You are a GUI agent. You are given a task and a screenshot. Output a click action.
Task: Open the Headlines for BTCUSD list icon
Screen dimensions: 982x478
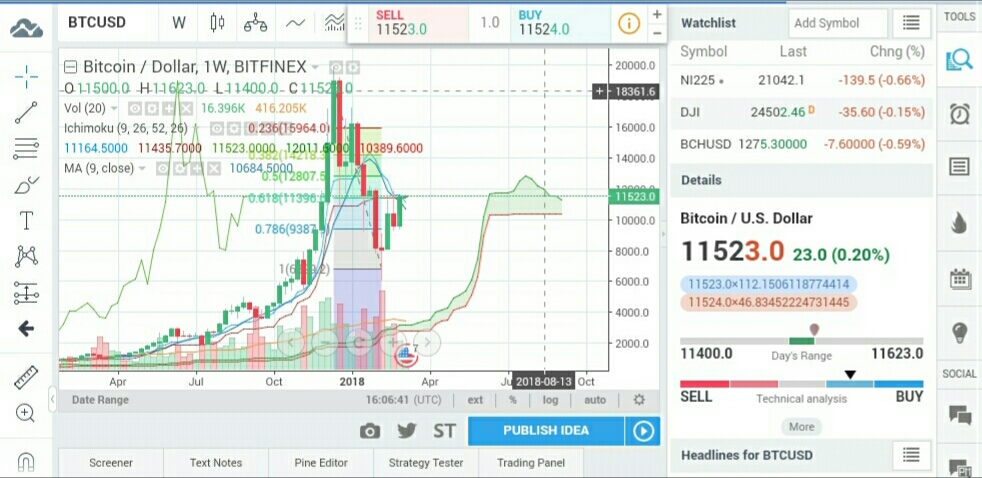tap(911, 455)
